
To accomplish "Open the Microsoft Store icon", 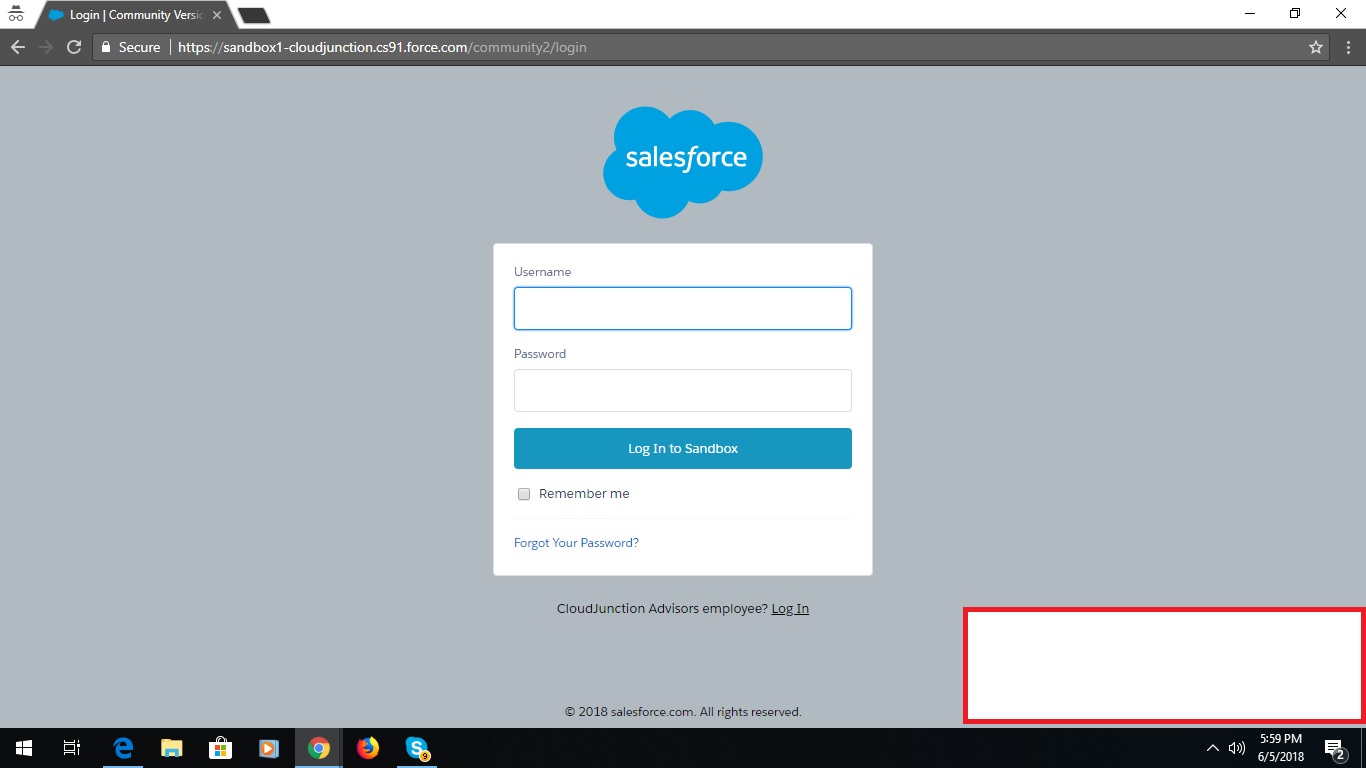I will tap(220, 747).
